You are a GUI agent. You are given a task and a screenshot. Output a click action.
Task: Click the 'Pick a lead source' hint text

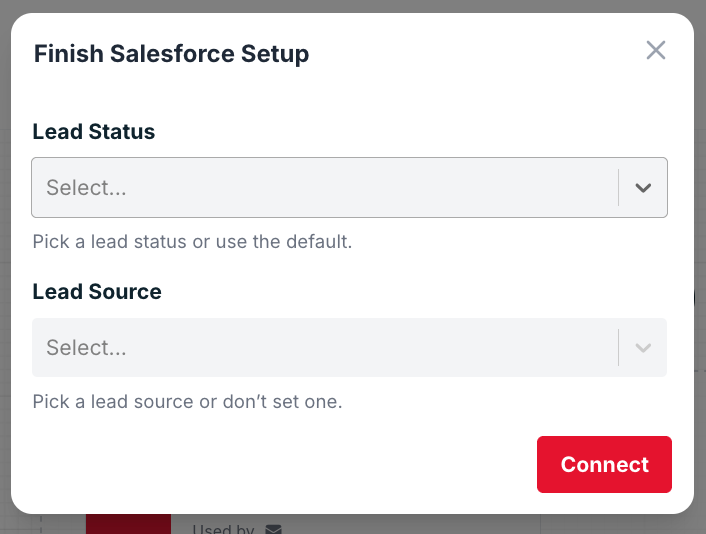click(187, 402)
